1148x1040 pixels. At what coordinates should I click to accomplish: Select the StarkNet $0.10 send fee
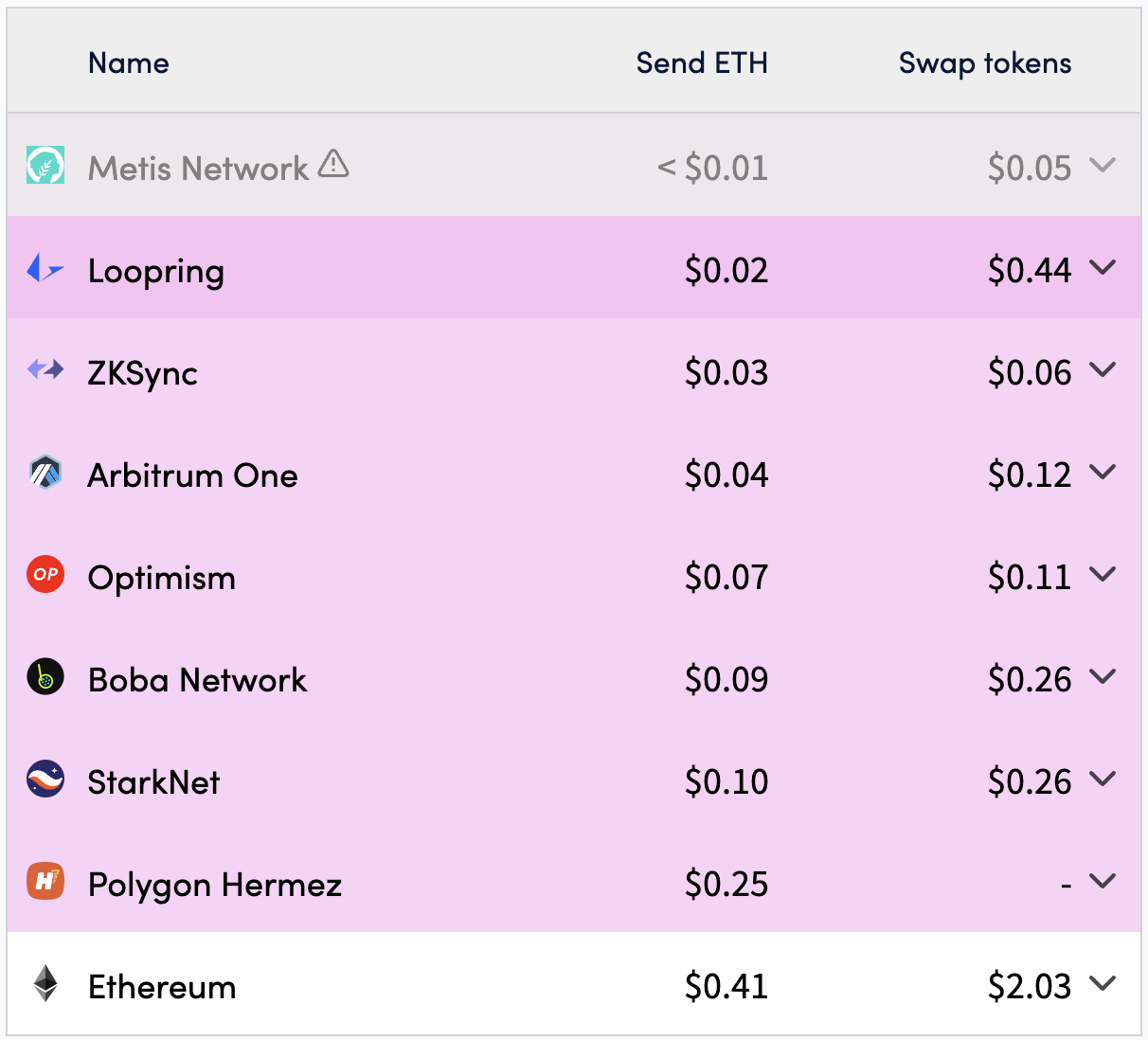click(726, 781)
